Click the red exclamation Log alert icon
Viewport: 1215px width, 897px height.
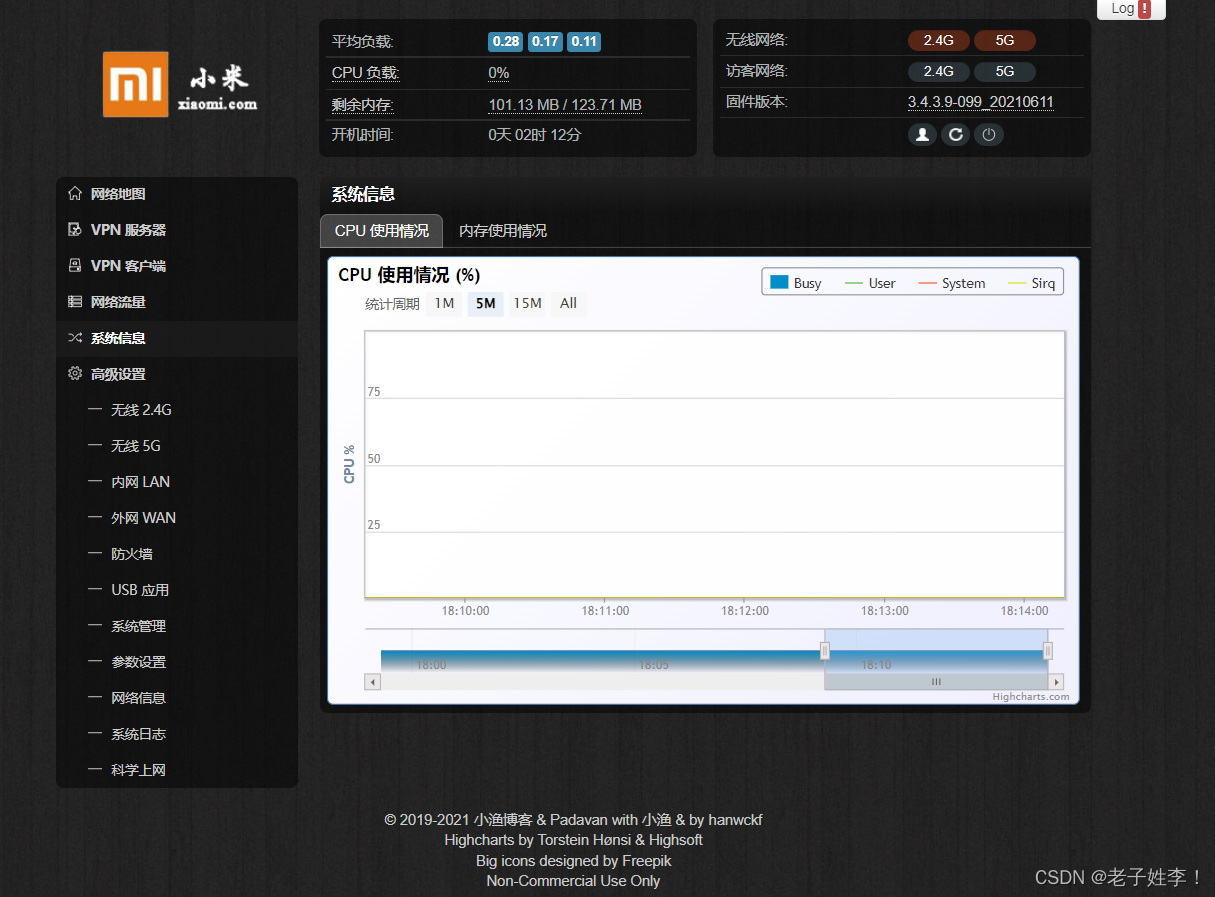(x=1144, y=9)
